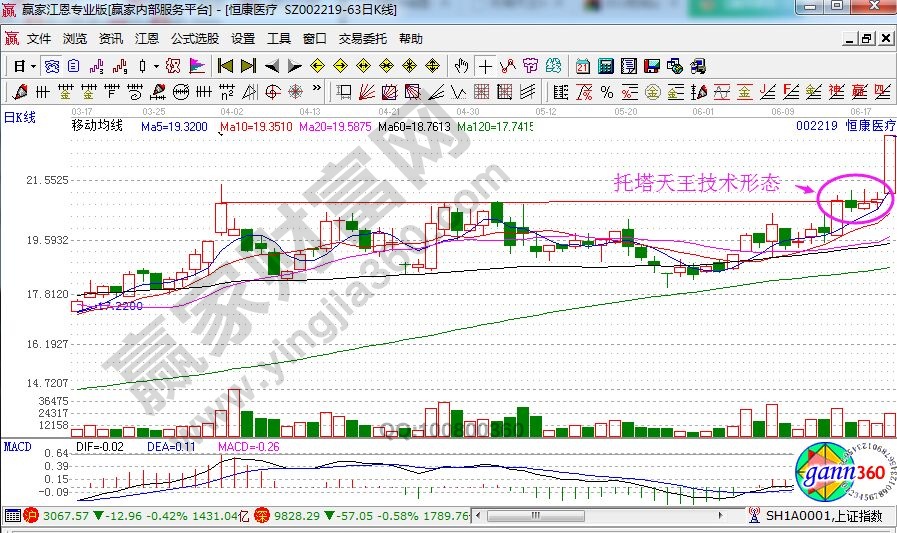Select the red step-line 9 icon

point(120,66)
